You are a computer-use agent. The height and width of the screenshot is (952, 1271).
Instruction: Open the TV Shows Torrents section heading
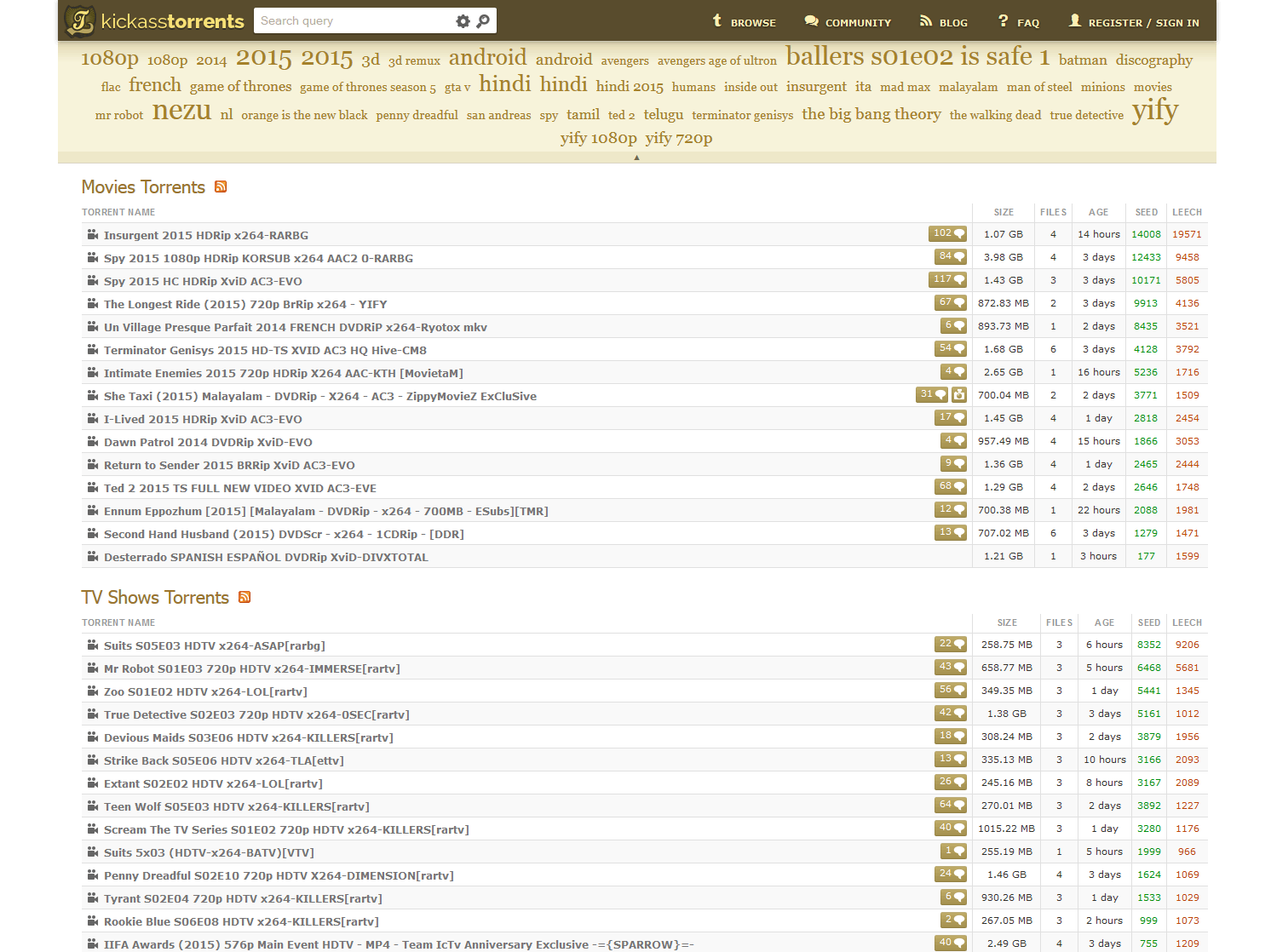pyautogui.click(x=155, y=598)
